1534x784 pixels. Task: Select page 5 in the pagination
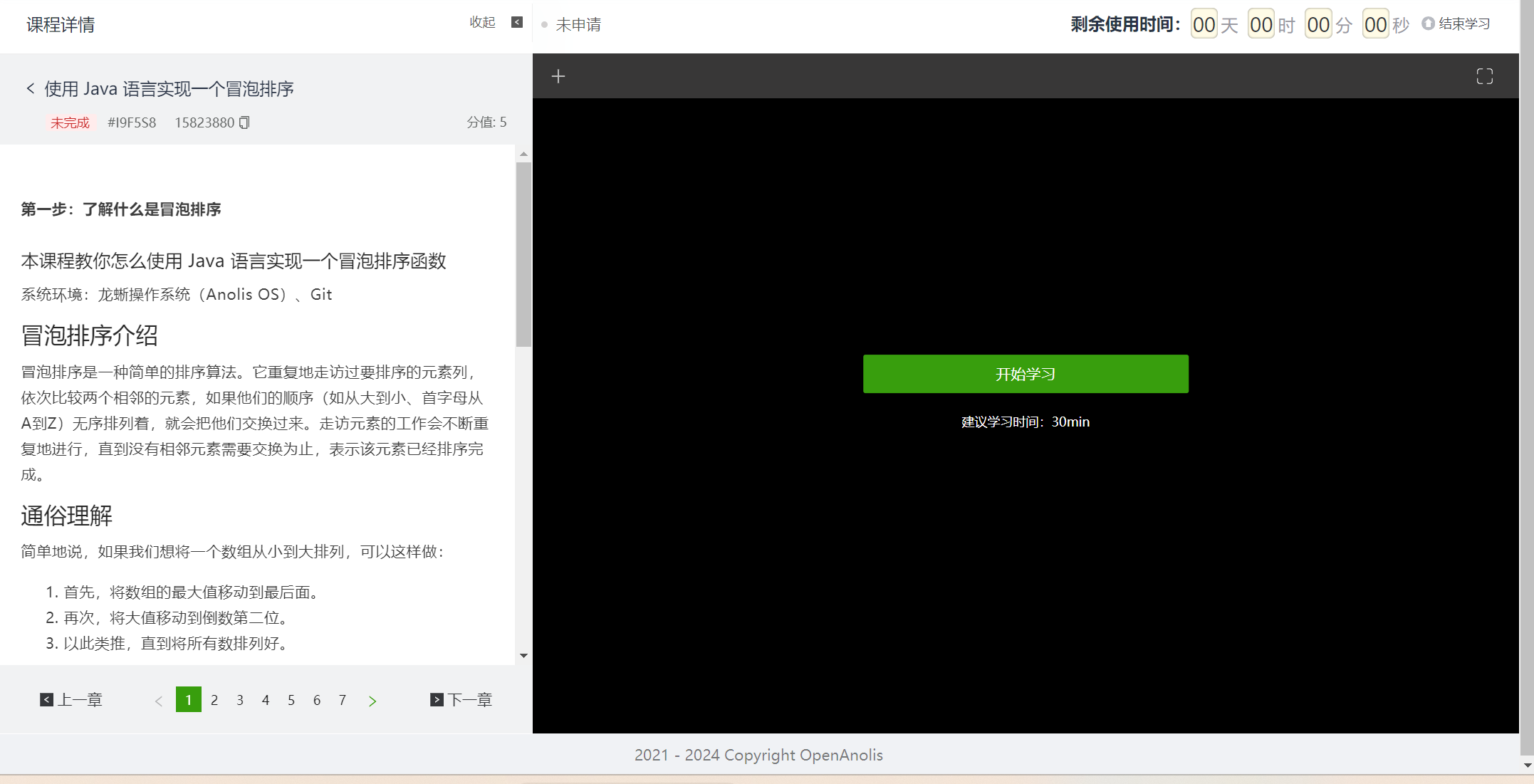coord(291,700)
